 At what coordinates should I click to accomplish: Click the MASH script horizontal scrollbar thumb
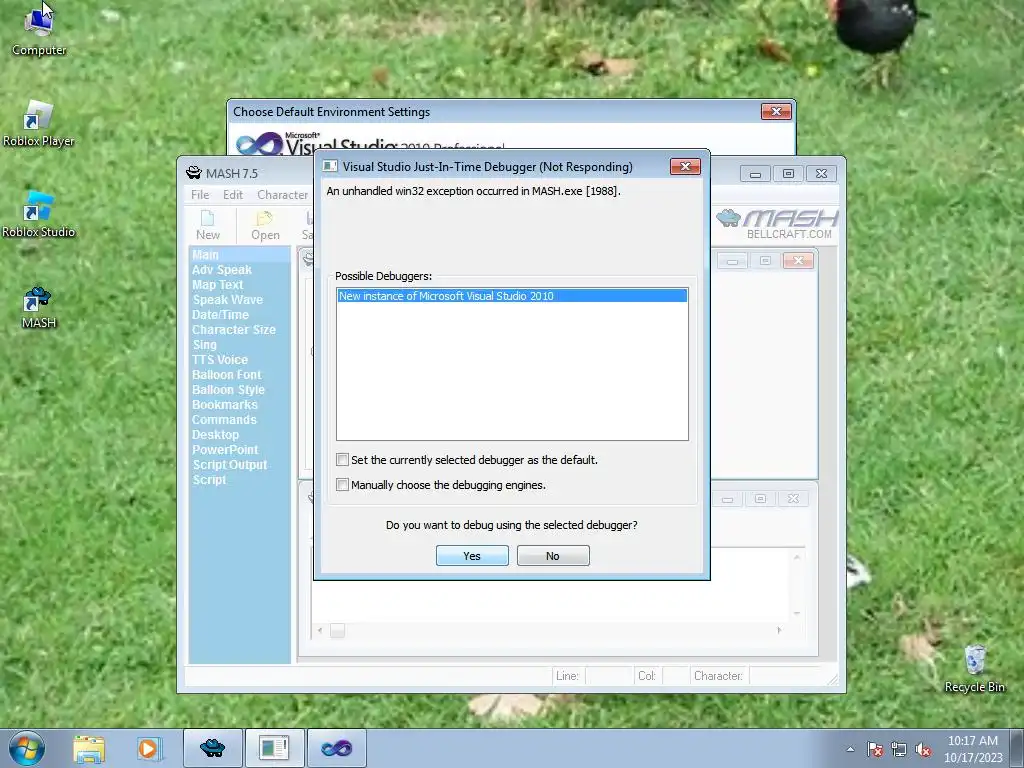337,631
